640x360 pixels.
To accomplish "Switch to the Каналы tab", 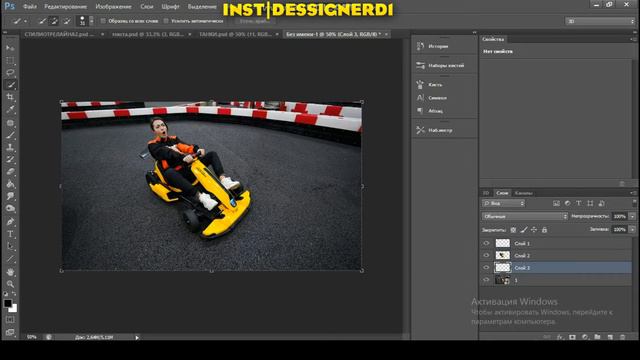I will (523, 193).
